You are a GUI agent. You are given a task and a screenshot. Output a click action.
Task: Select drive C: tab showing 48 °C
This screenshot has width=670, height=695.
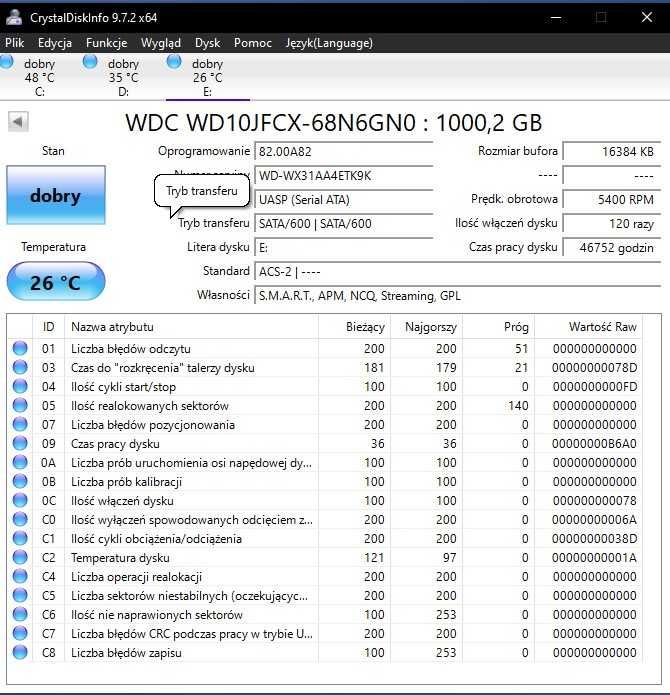39,78
